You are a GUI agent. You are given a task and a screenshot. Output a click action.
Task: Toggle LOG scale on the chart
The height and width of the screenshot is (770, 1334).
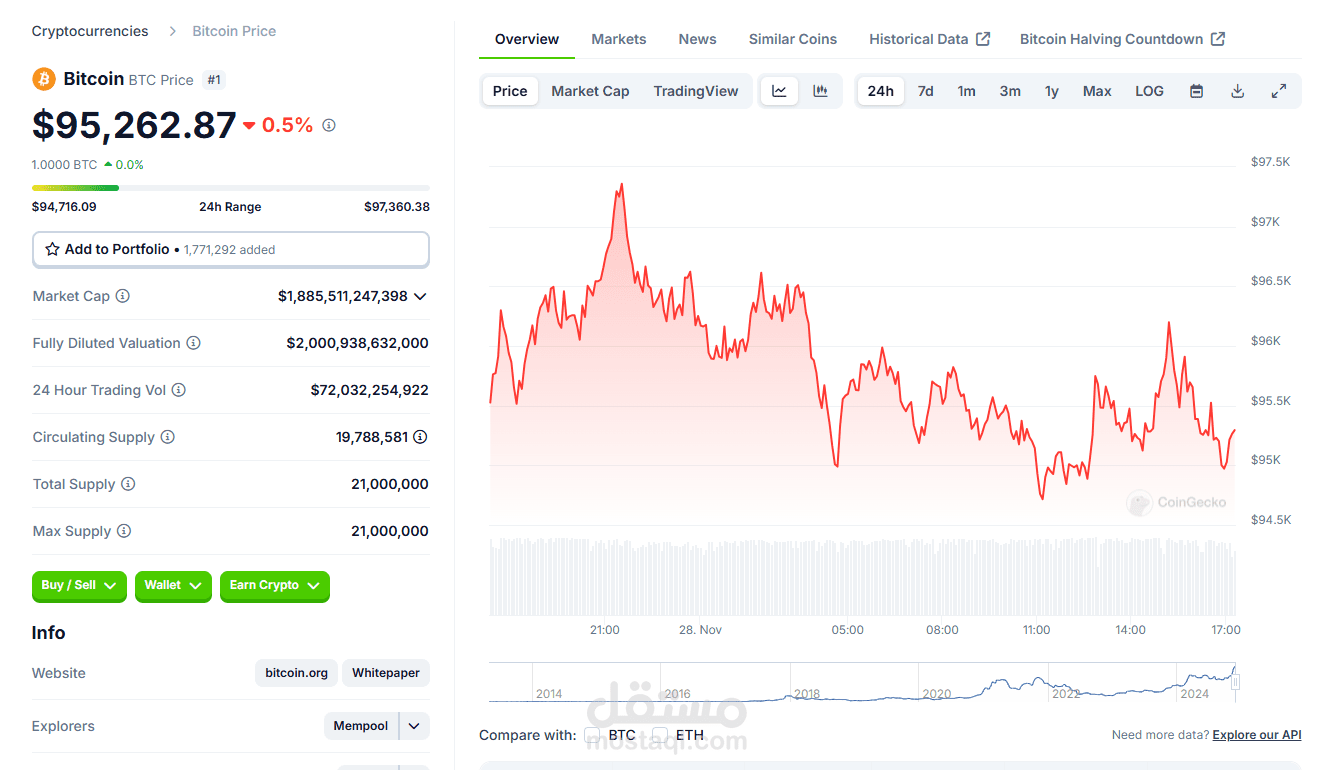pyautogui.click(x=1149, y=91)
